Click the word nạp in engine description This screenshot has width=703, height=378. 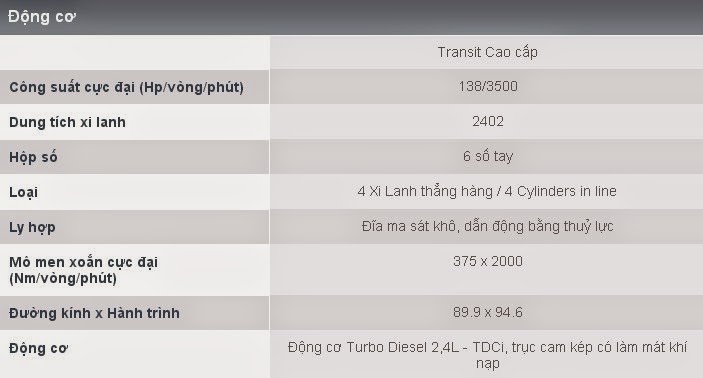tap(488, 364)
